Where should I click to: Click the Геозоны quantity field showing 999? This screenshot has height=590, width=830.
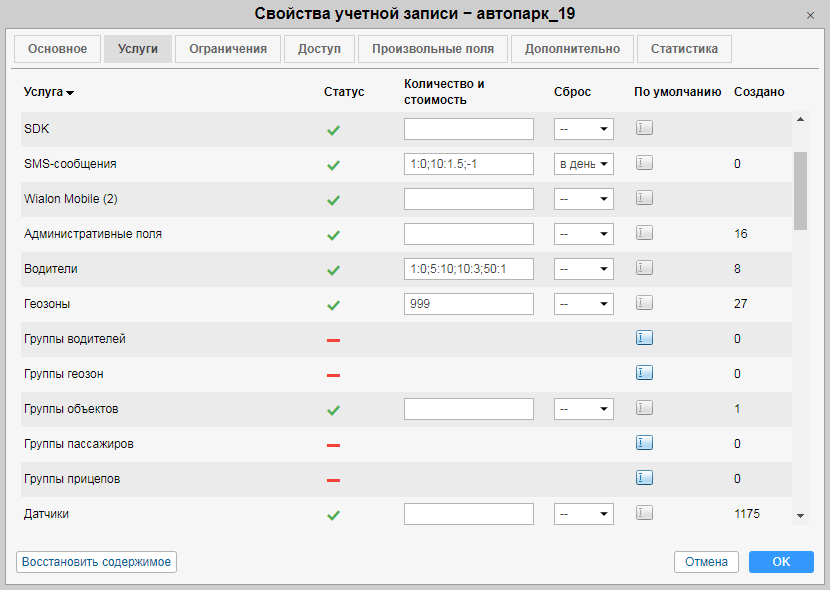pos(468,304)
